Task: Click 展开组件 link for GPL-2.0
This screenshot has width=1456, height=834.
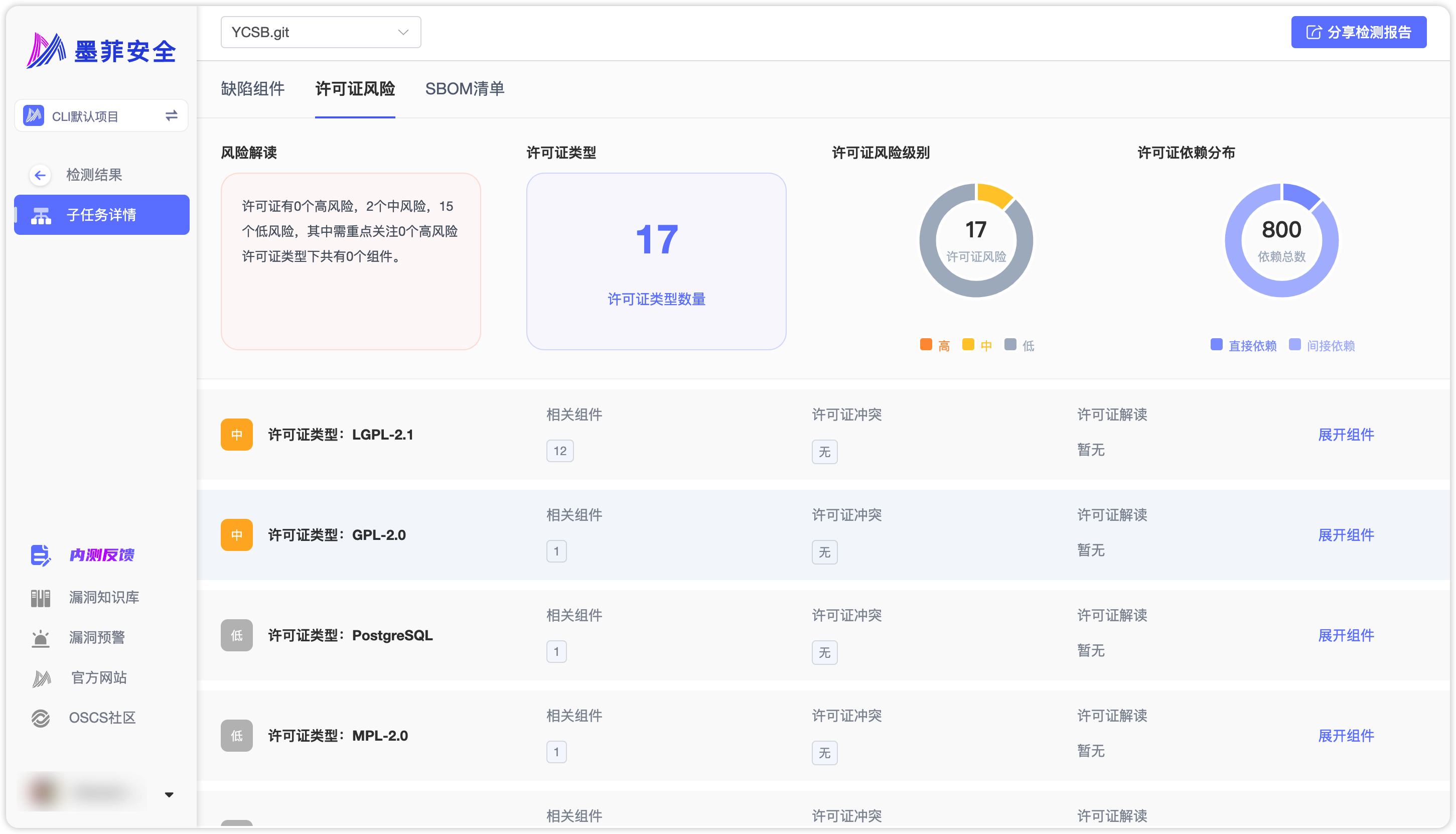Action: click(x=1346, y=535)
